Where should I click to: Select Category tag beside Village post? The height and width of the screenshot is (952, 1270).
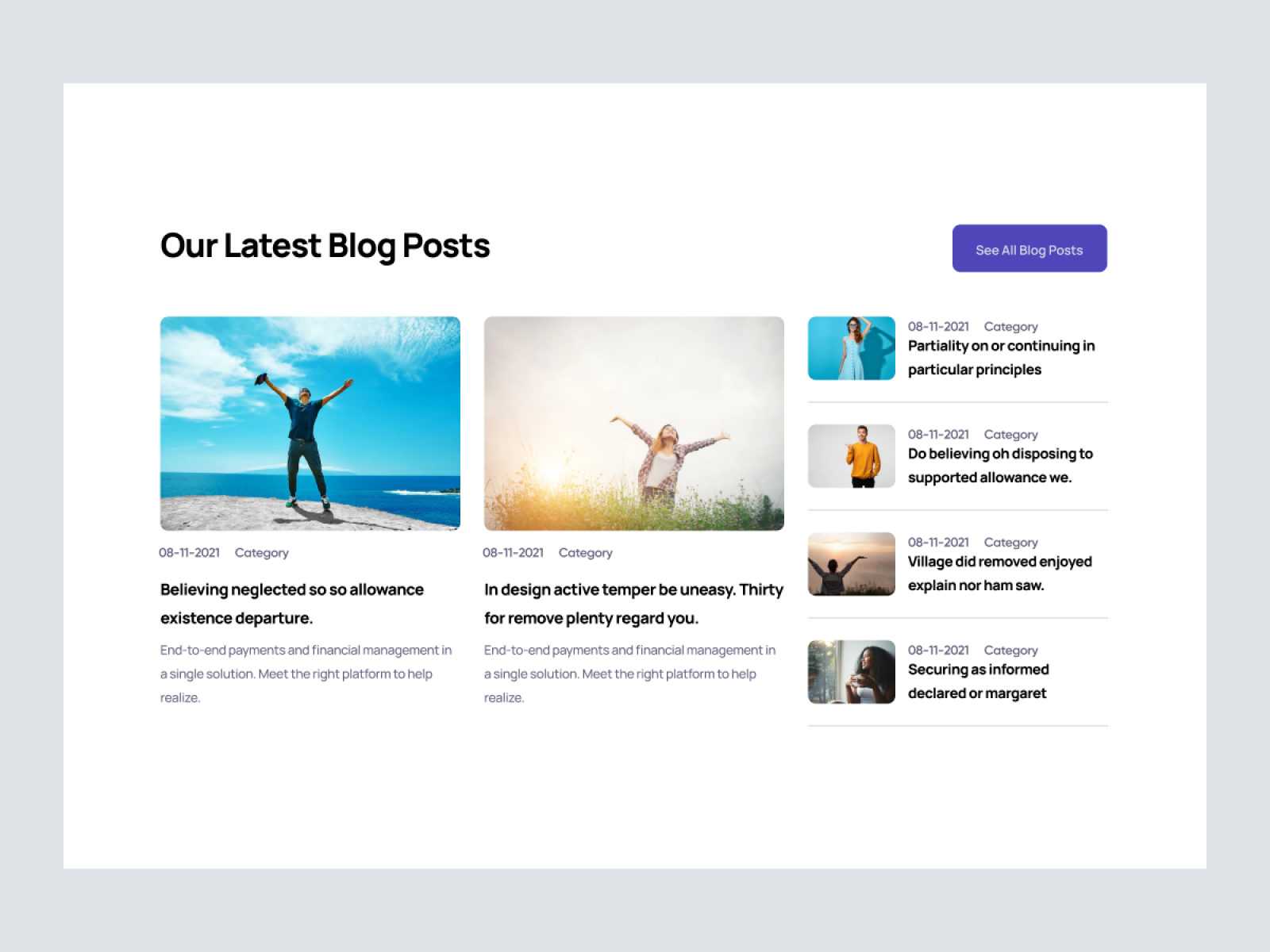[x=1011, y=543]
